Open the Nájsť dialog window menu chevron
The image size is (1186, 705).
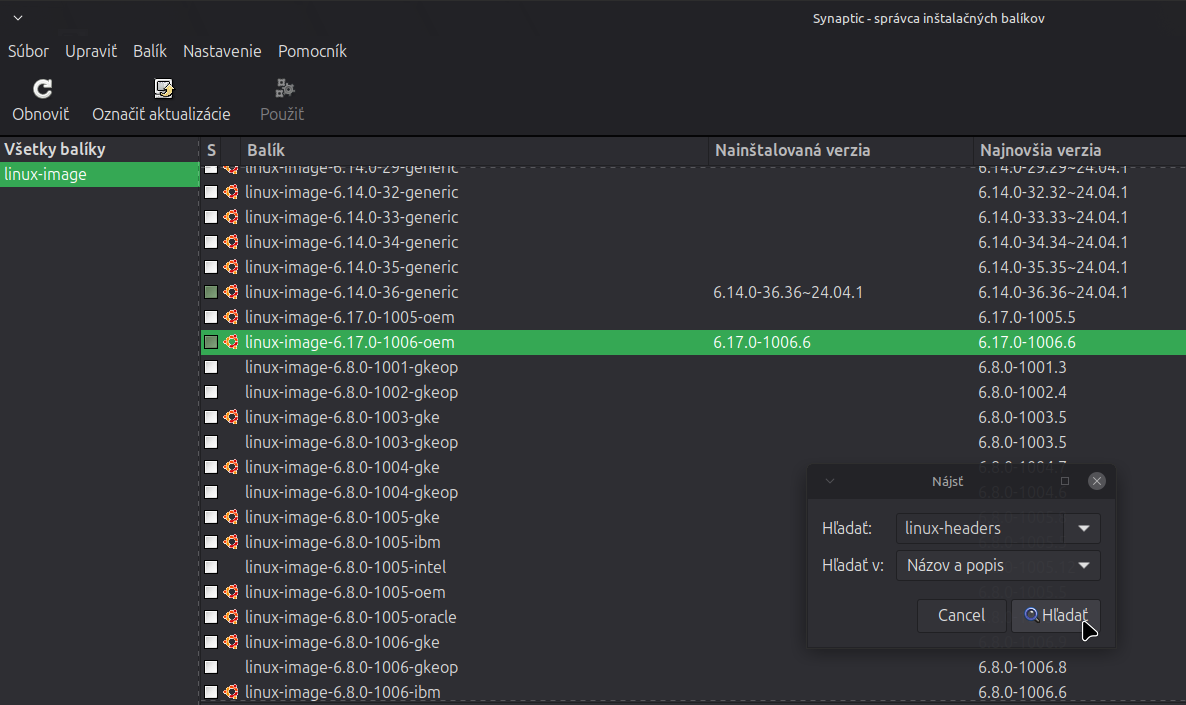(x=829, y=481)
